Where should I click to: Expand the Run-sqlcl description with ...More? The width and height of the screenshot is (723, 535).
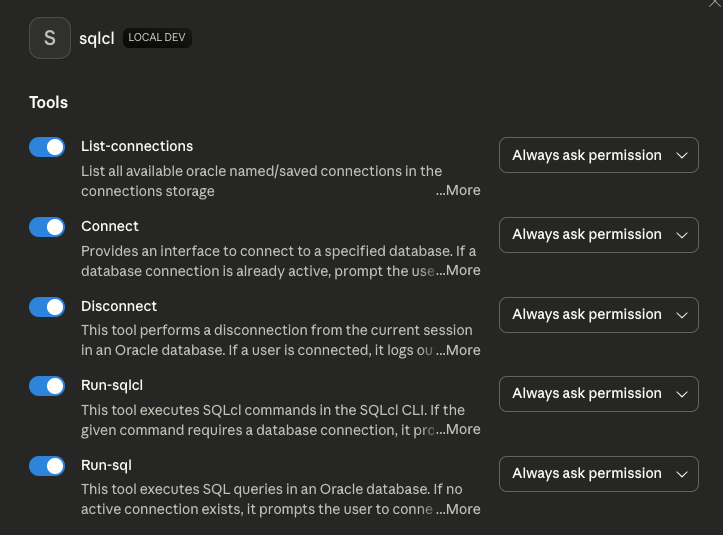[459, 429]
